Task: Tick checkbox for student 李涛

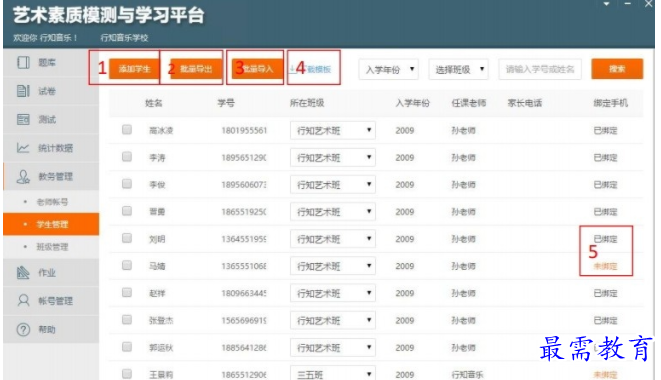Action: (127, 157)
